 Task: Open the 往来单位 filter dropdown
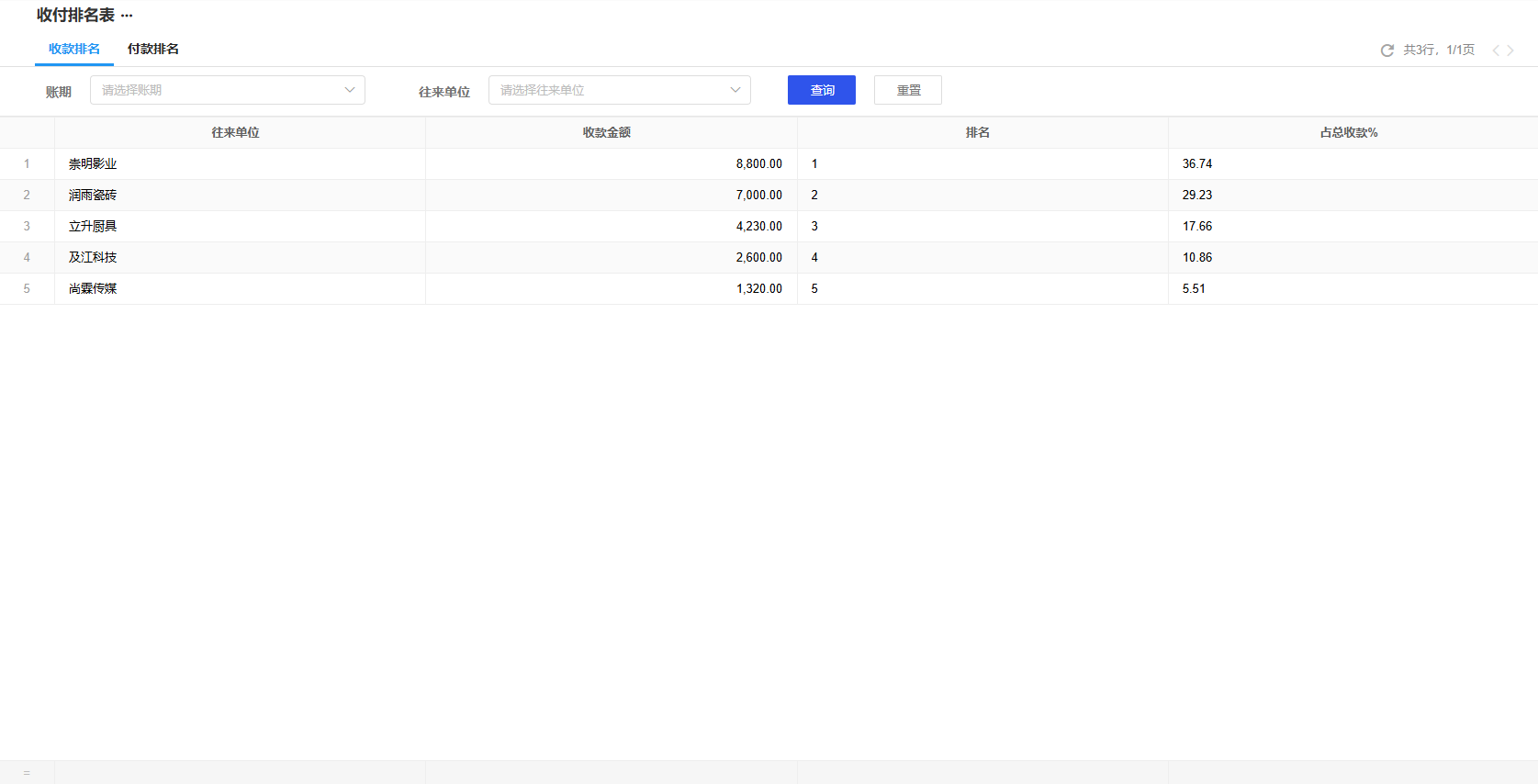pos(619,90)
